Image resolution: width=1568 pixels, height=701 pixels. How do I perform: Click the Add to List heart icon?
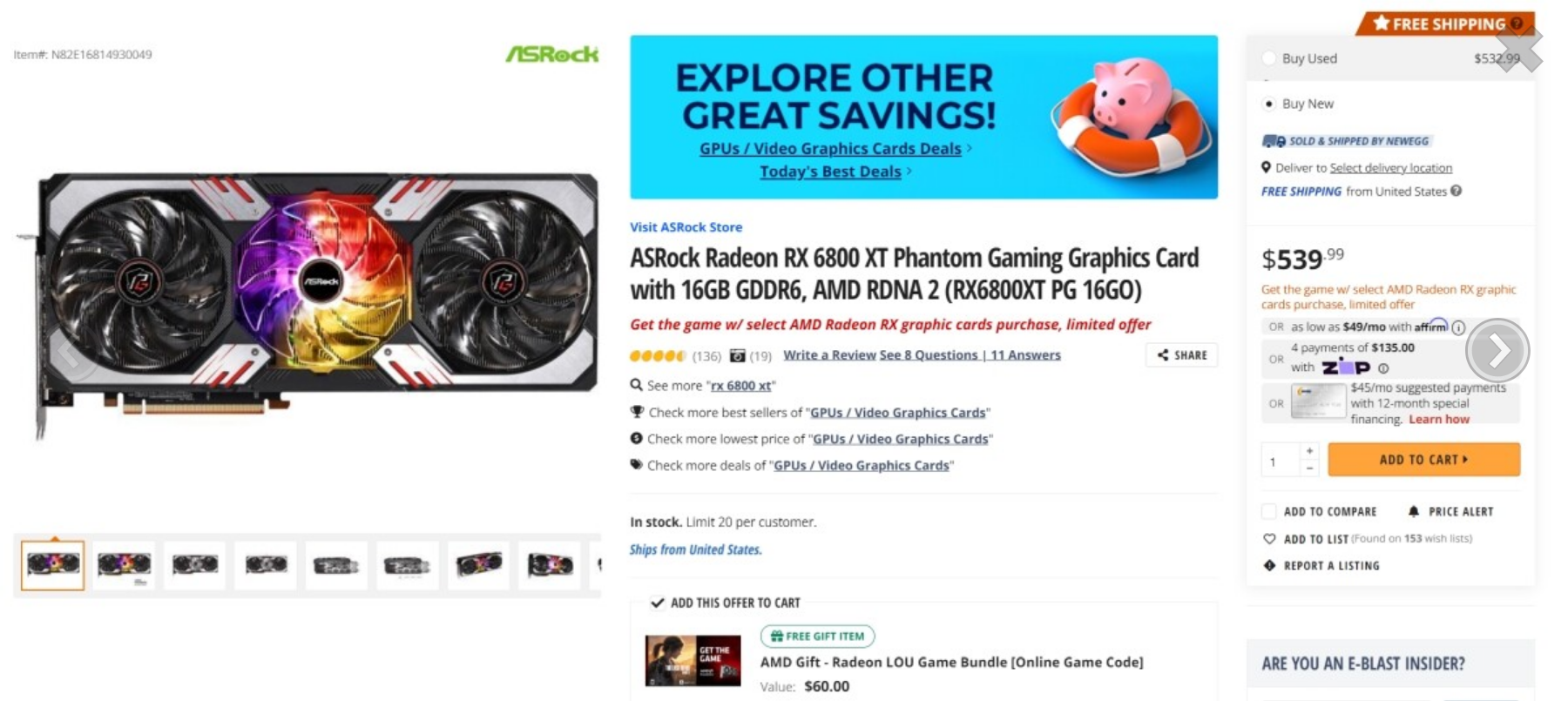tap(1269, 539)
